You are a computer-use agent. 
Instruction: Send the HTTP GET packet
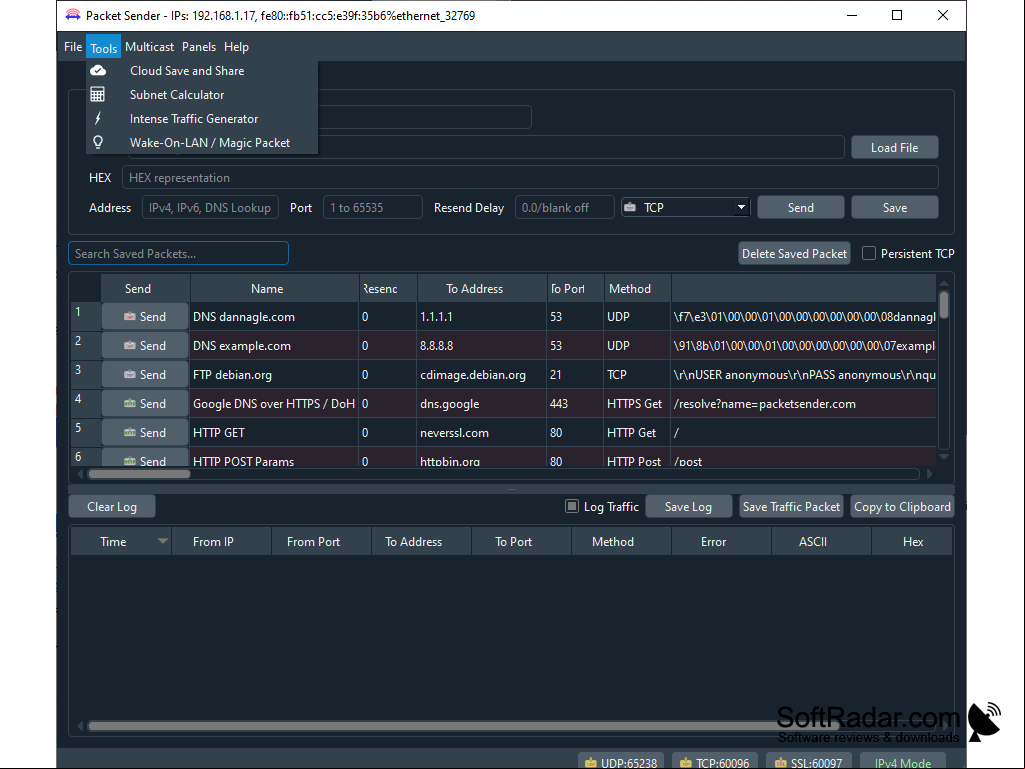[145, 432]
